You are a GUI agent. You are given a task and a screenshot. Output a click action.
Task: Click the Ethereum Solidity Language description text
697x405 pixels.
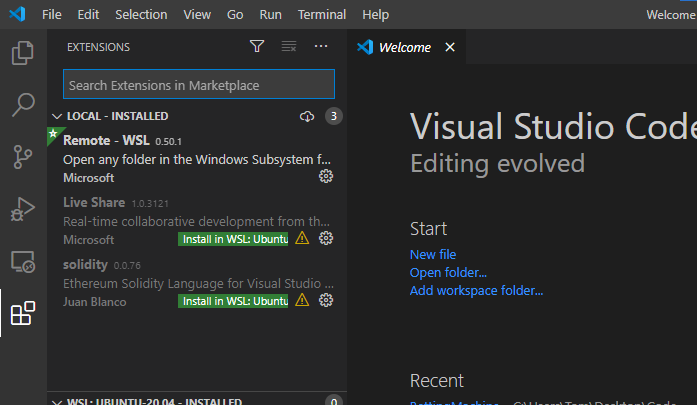tap(198, 283)
